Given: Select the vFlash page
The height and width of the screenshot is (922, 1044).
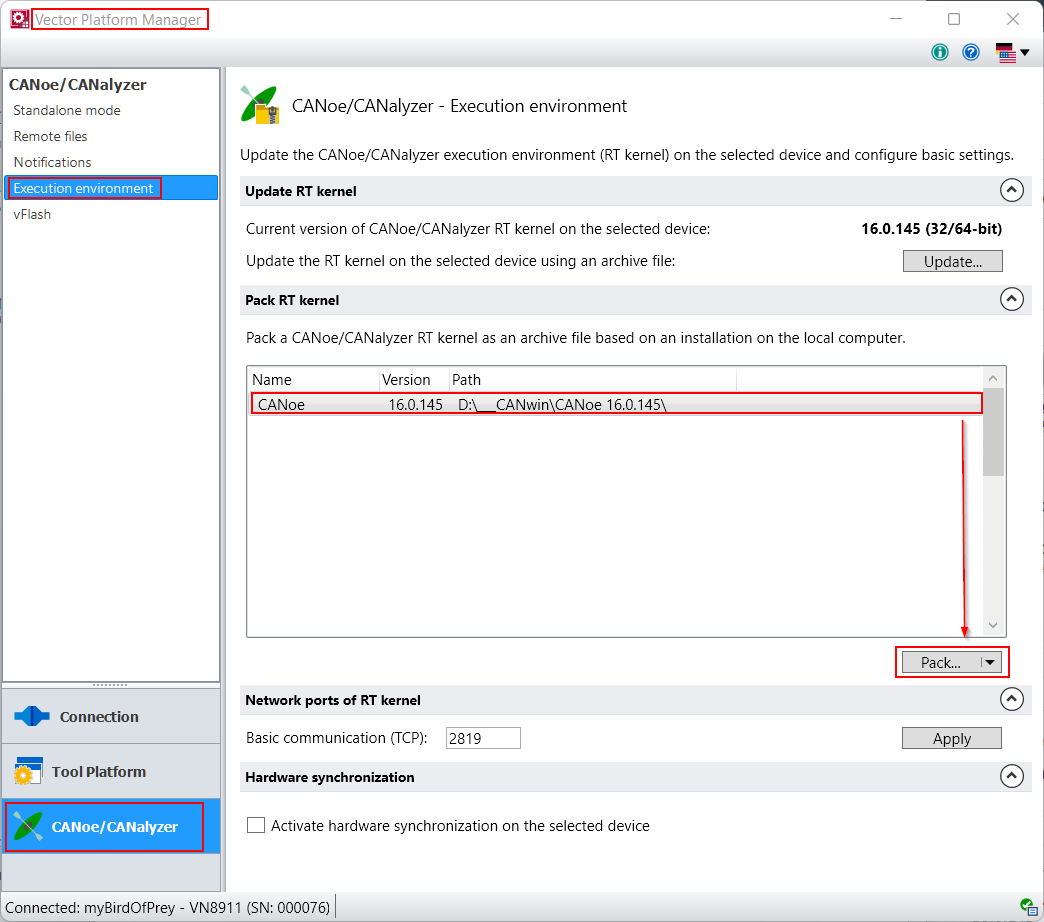Looking at the screenshot, I should (x=31, y=213).
